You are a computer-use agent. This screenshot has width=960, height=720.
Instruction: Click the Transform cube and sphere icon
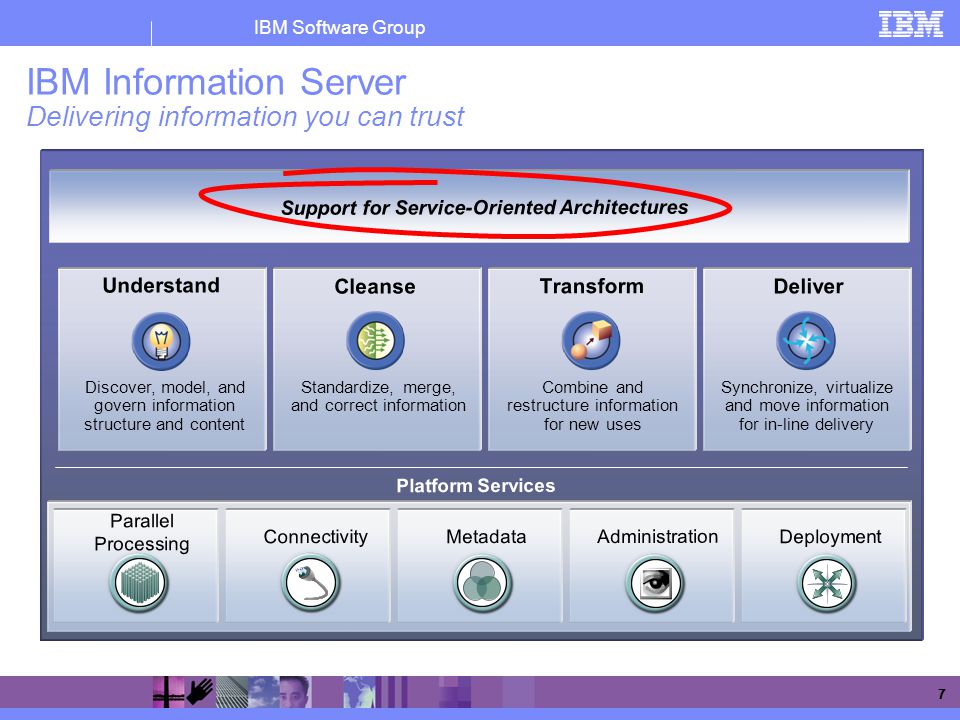591,340
